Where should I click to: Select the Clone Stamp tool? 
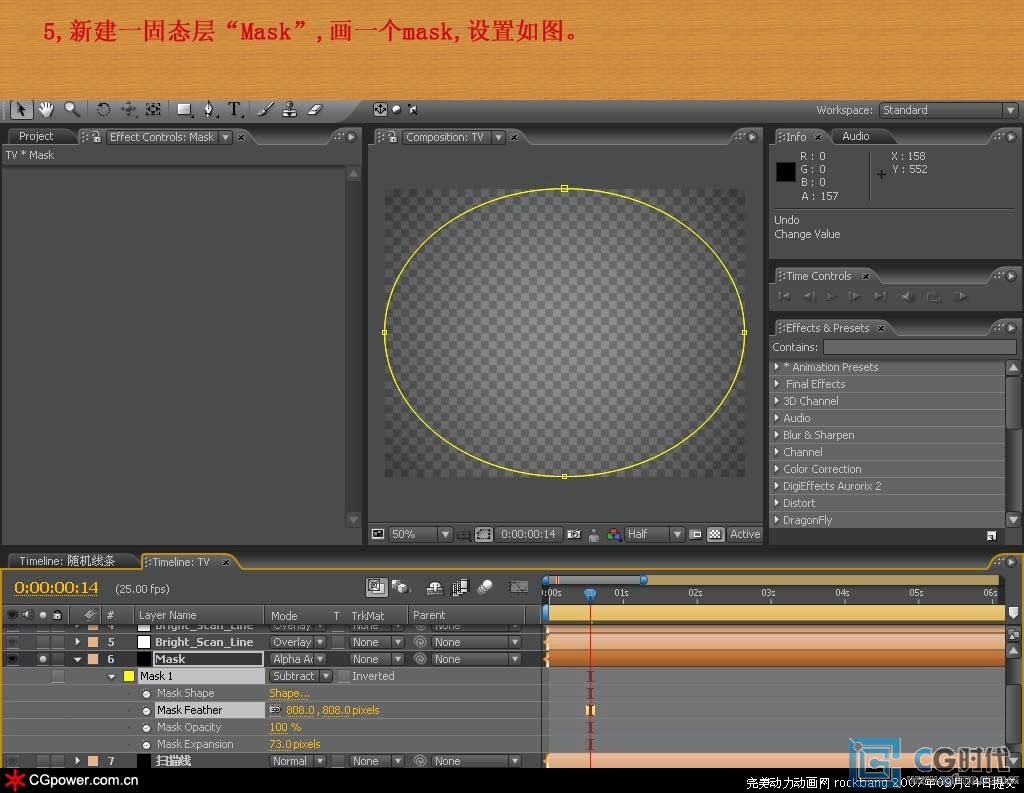tap(289, 110)
